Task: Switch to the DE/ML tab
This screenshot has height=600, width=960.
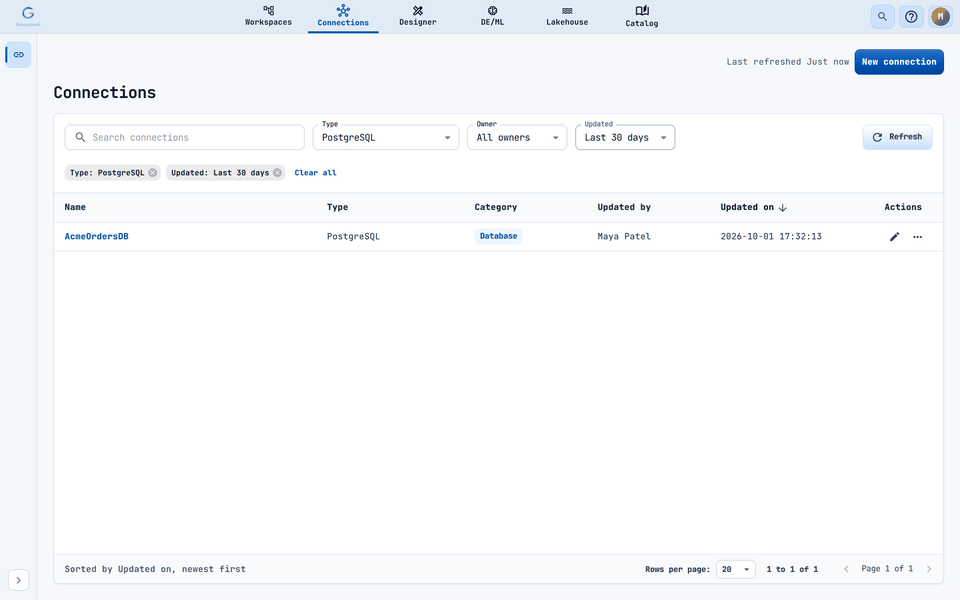Action: [492, 16]
